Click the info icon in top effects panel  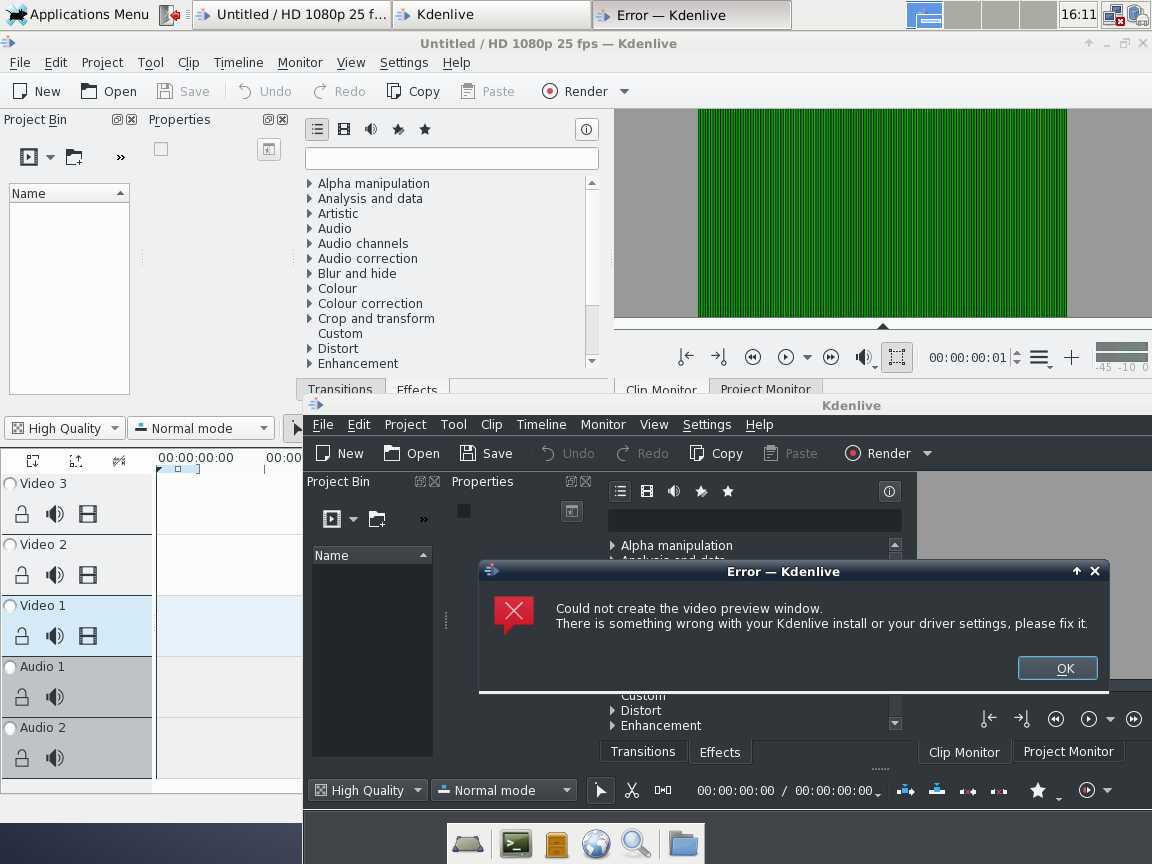point(586,129)
